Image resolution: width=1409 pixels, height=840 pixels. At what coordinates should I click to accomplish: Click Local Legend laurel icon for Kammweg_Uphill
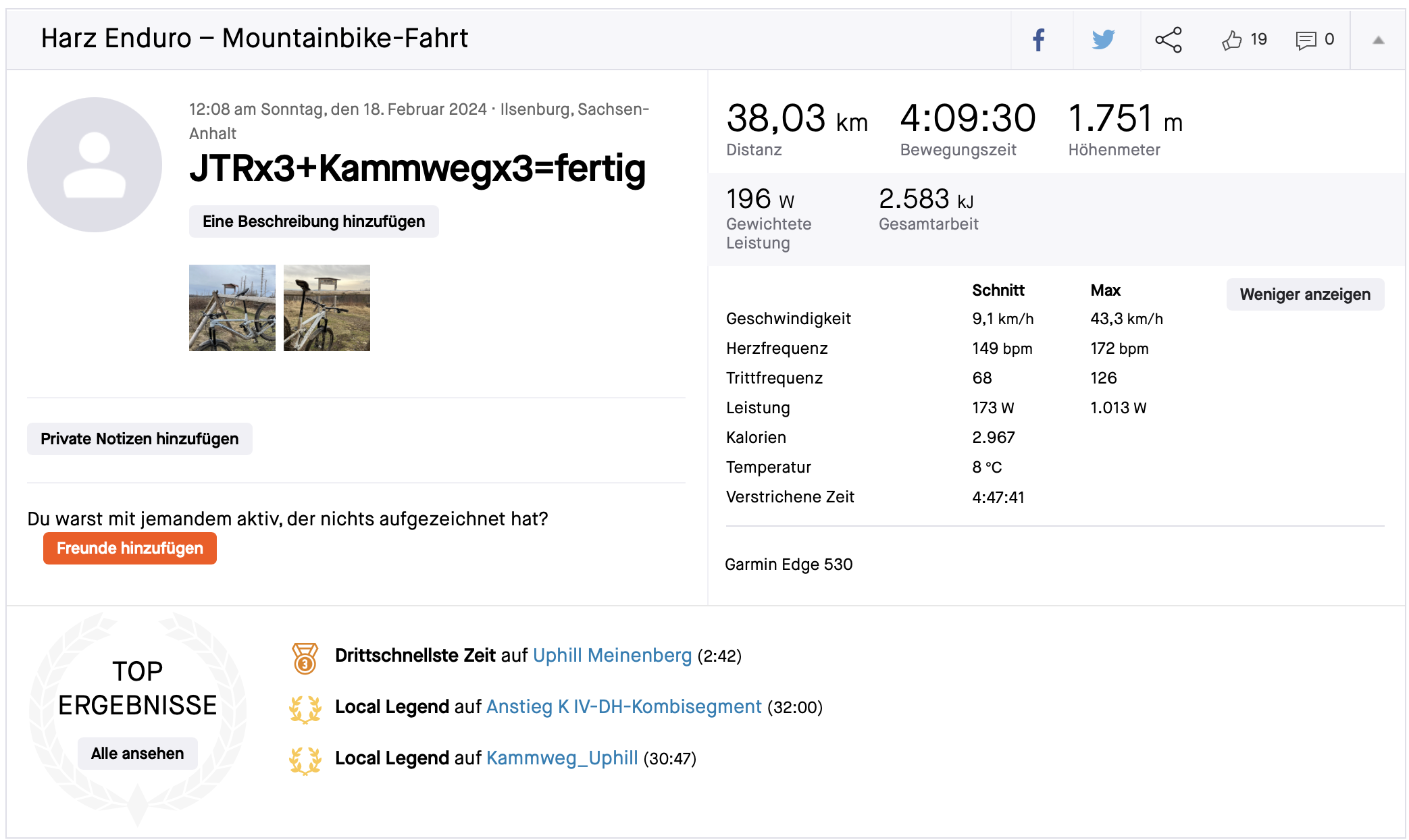point(305,760)
